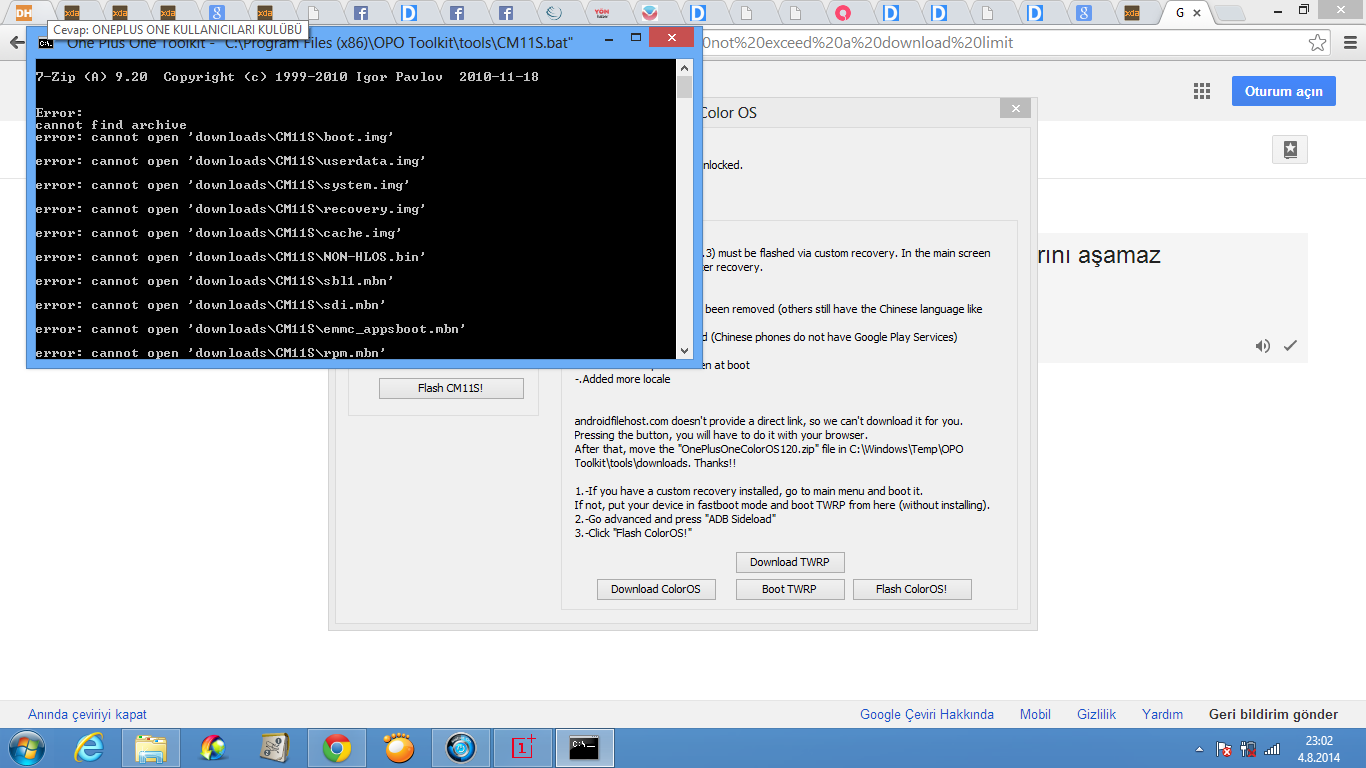Viewport: 1366px width, 768px height.
Task: Open Internet Explorer from the taskbar
Action: coord(89,747)
